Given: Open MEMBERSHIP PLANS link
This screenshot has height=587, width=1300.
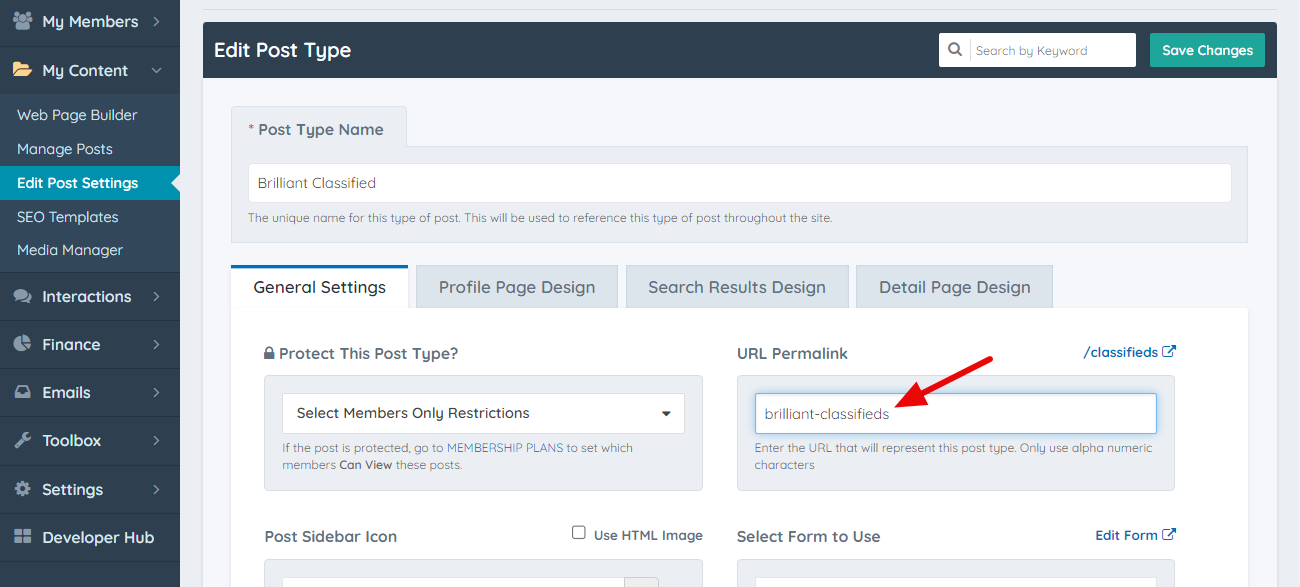Looking at the screenshot, I should pos(505,448).
